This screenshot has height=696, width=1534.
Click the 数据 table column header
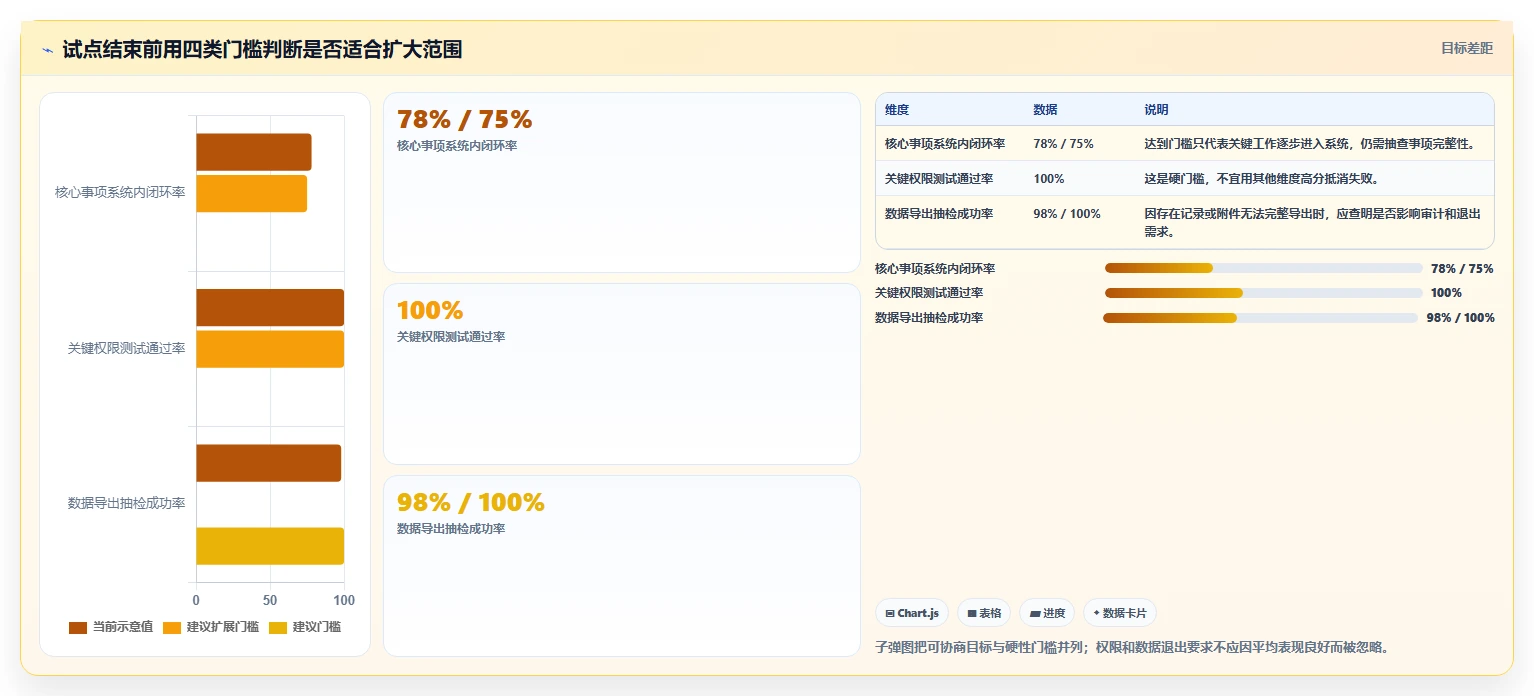[1045, 110]
